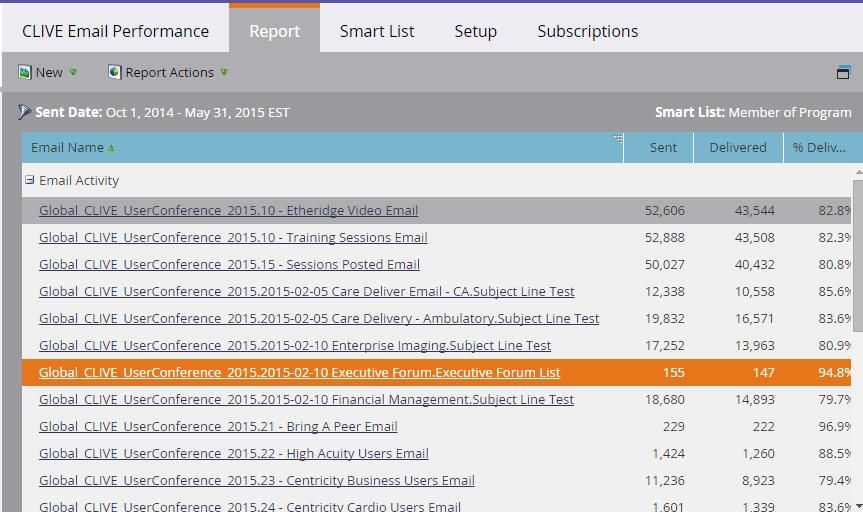Select the CLIVE Email Performance tab

pos(115,31)
